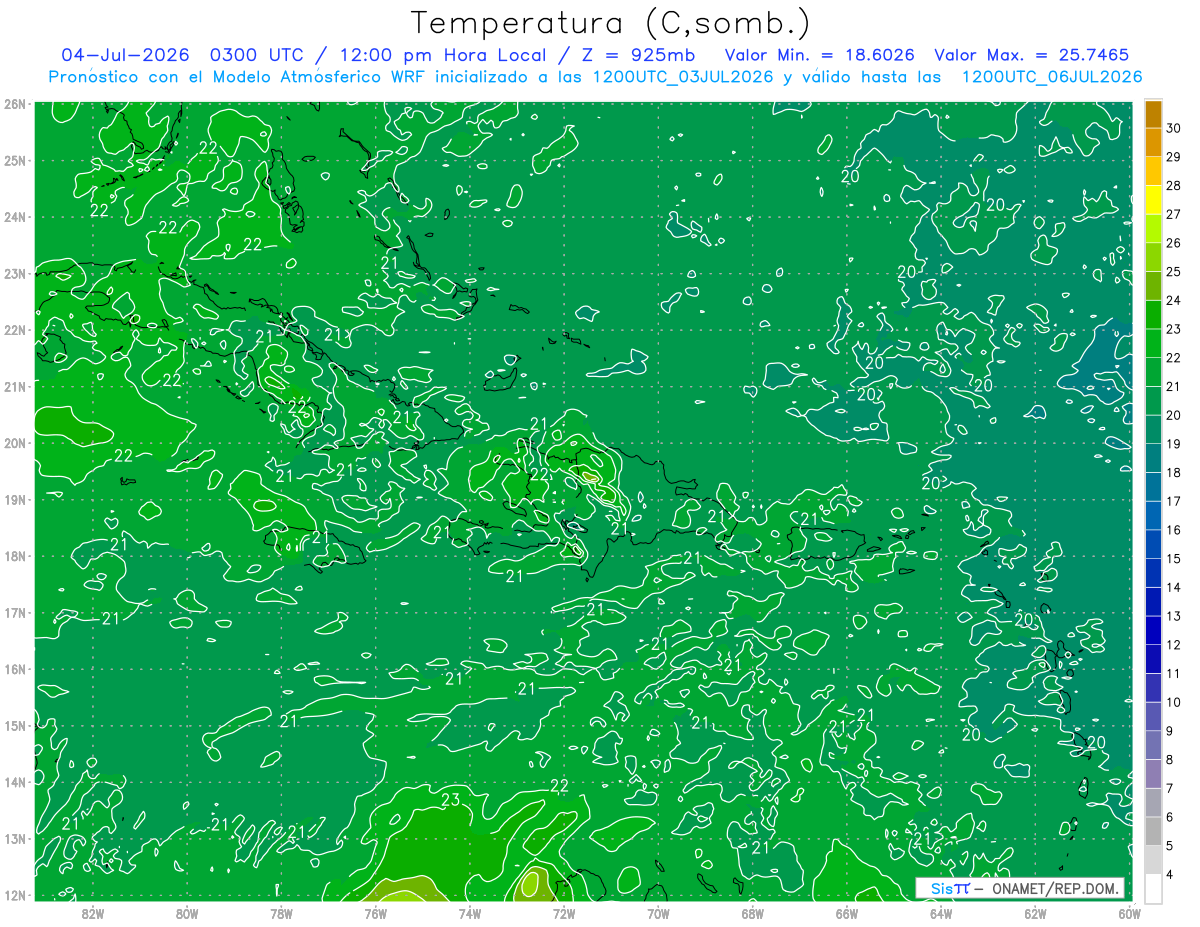Click the '82W' longitude axis label
Image resolution: width=1200 pixels, height=927 pixels.
coord(93,914)
